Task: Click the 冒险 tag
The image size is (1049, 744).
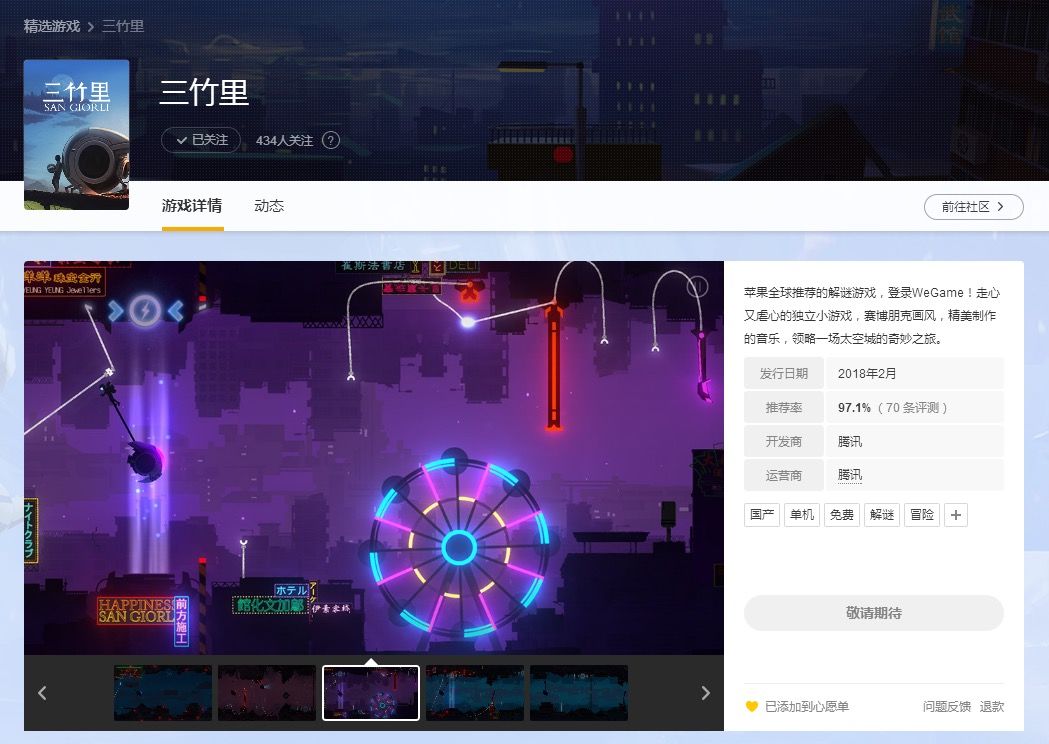Action: click(922, 515)
